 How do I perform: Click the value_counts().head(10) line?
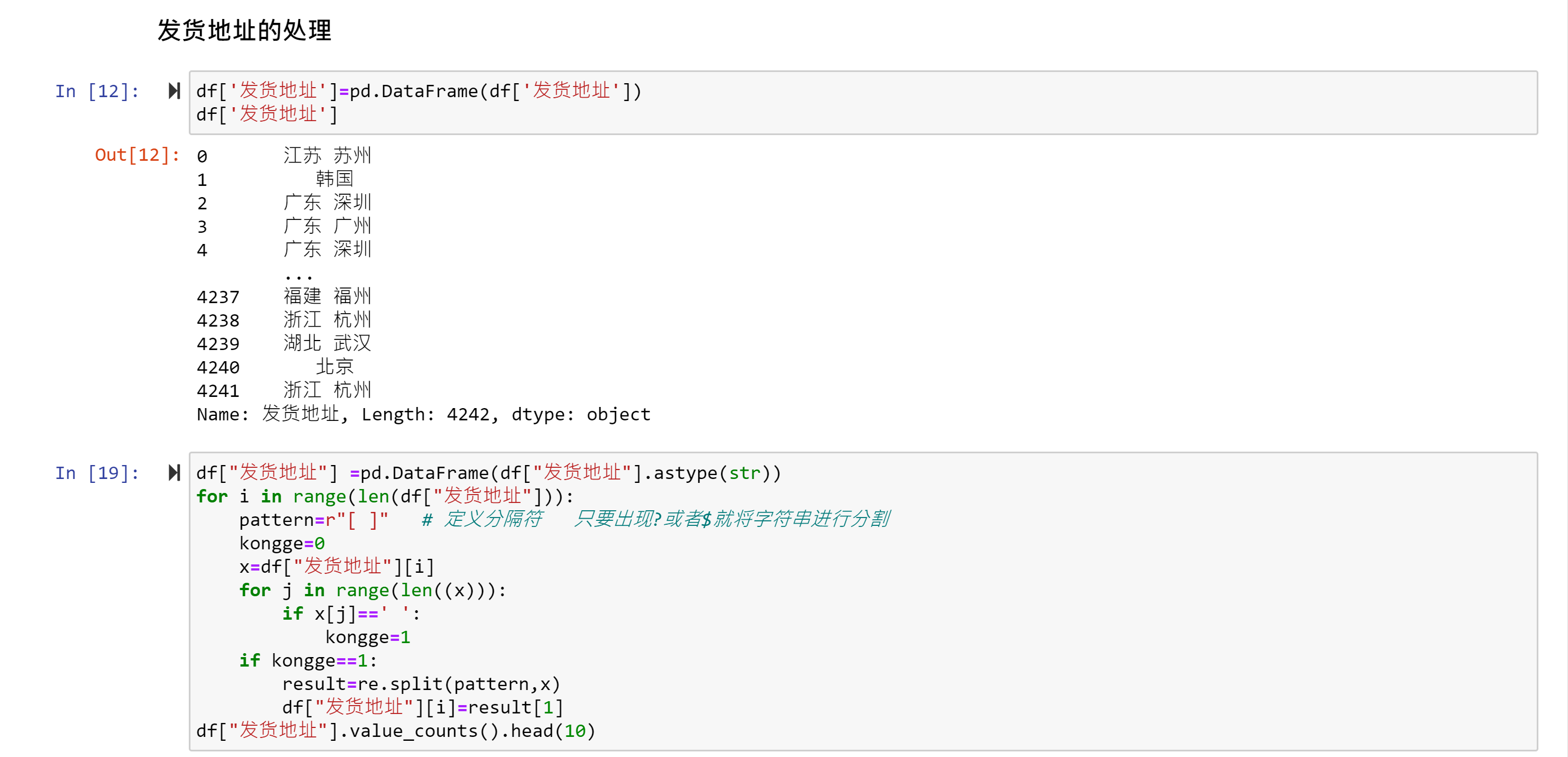pyautogui.click(x=395, y=731)
